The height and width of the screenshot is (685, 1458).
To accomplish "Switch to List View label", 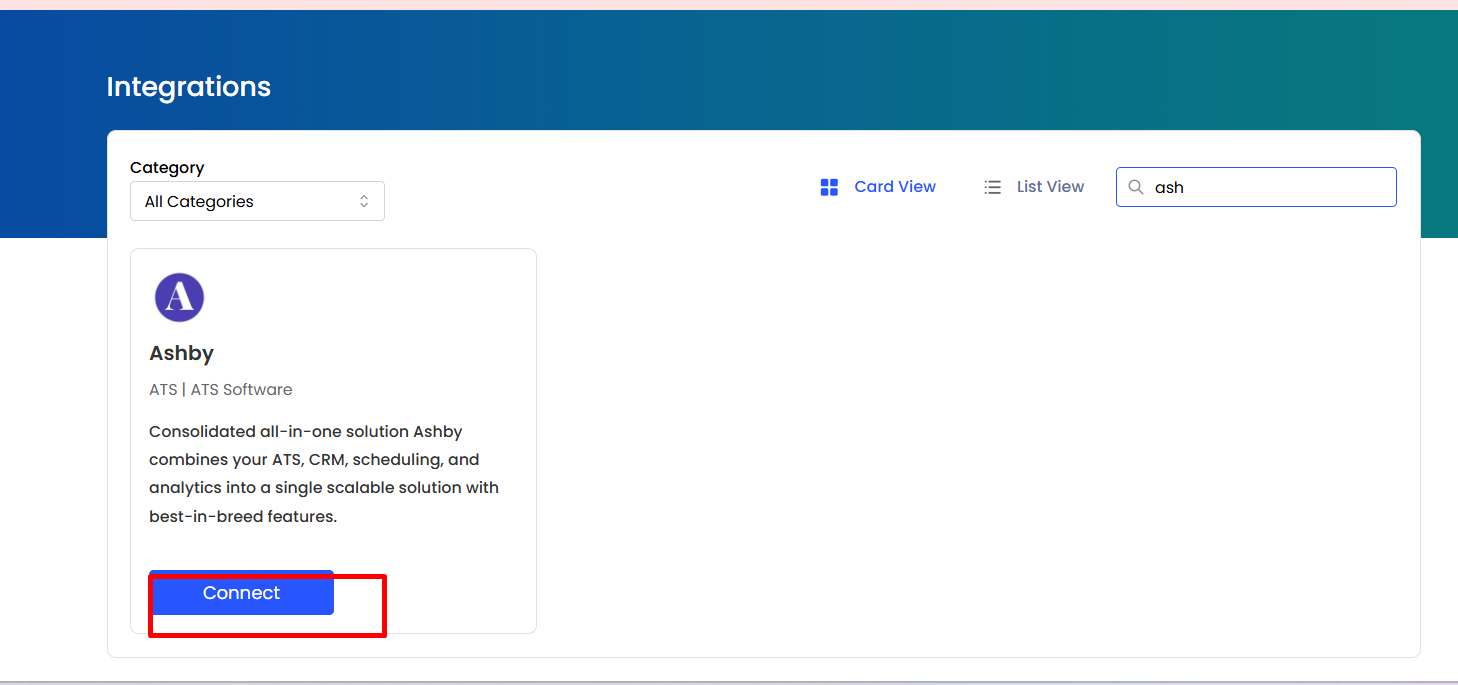I will [x=1050, y=187].
